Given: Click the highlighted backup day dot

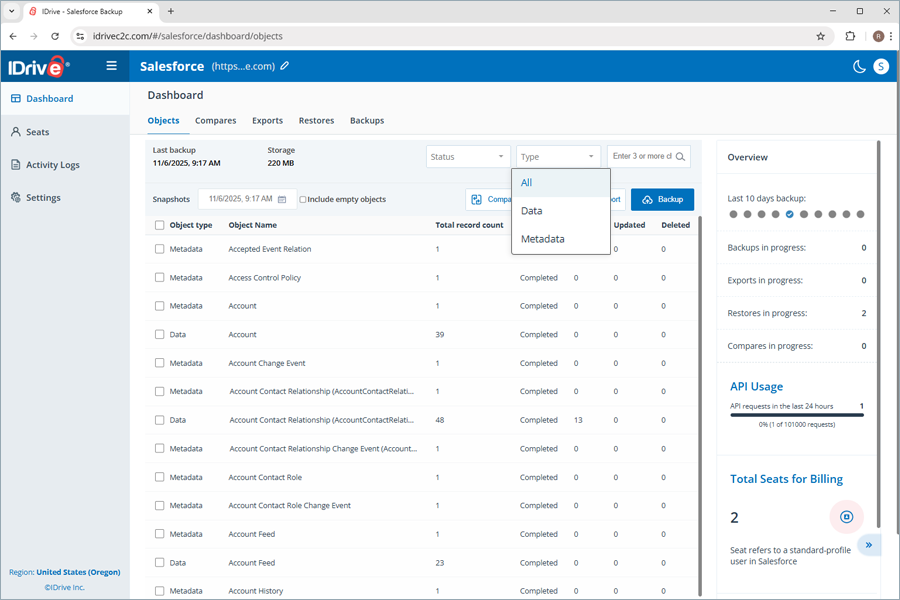Looking at the screenshot, I should click(x=790, y=214).
